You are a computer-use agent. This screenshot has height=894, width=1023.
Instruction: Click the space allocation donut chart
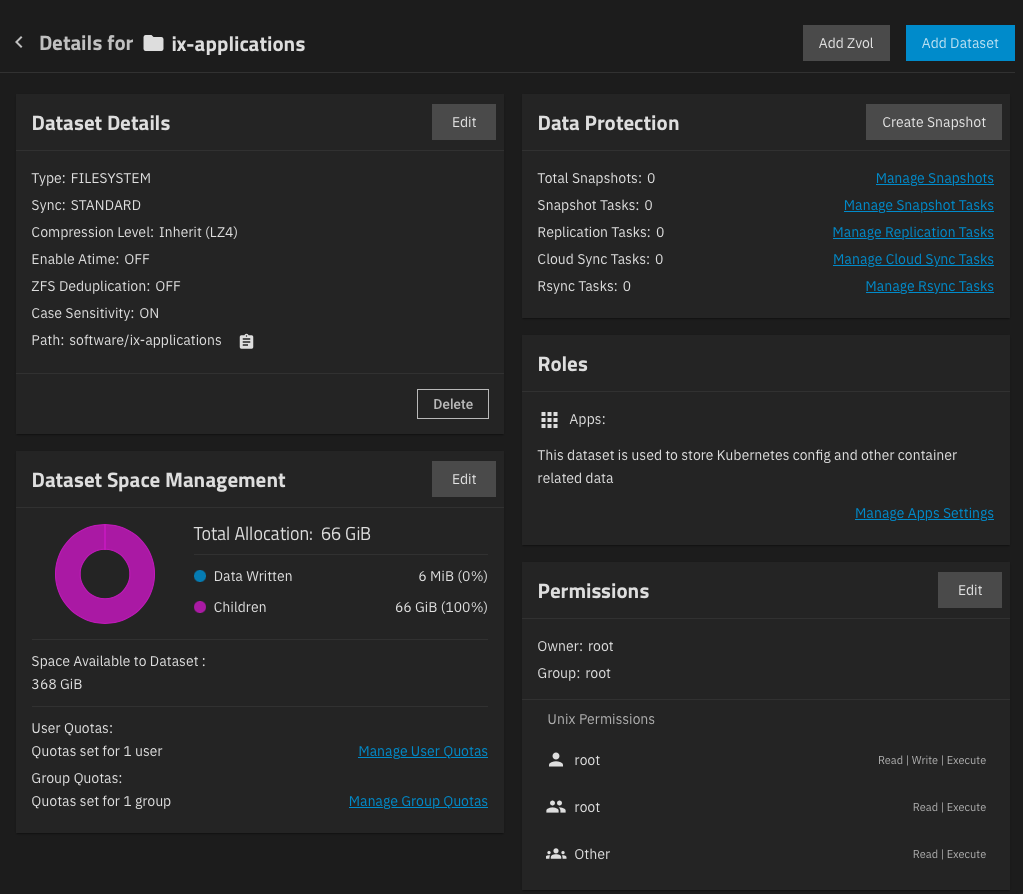(105, 574)
